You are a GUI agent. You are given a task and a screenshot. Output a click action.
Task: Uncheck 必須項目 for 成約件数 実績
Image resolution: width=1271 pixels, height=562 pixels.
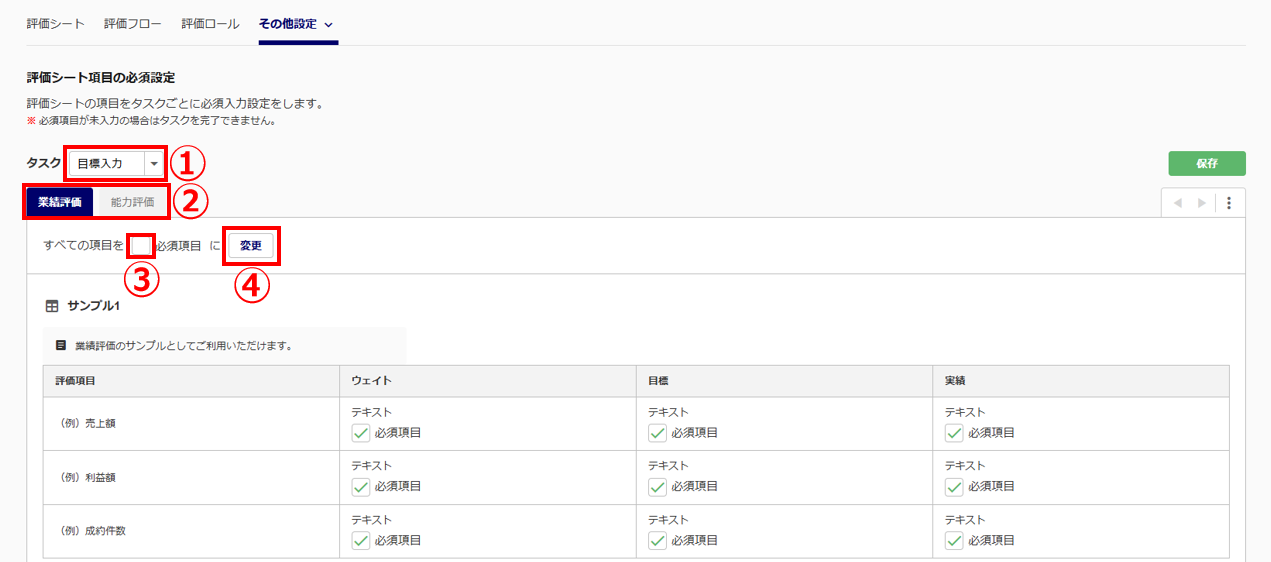(955, 541)
